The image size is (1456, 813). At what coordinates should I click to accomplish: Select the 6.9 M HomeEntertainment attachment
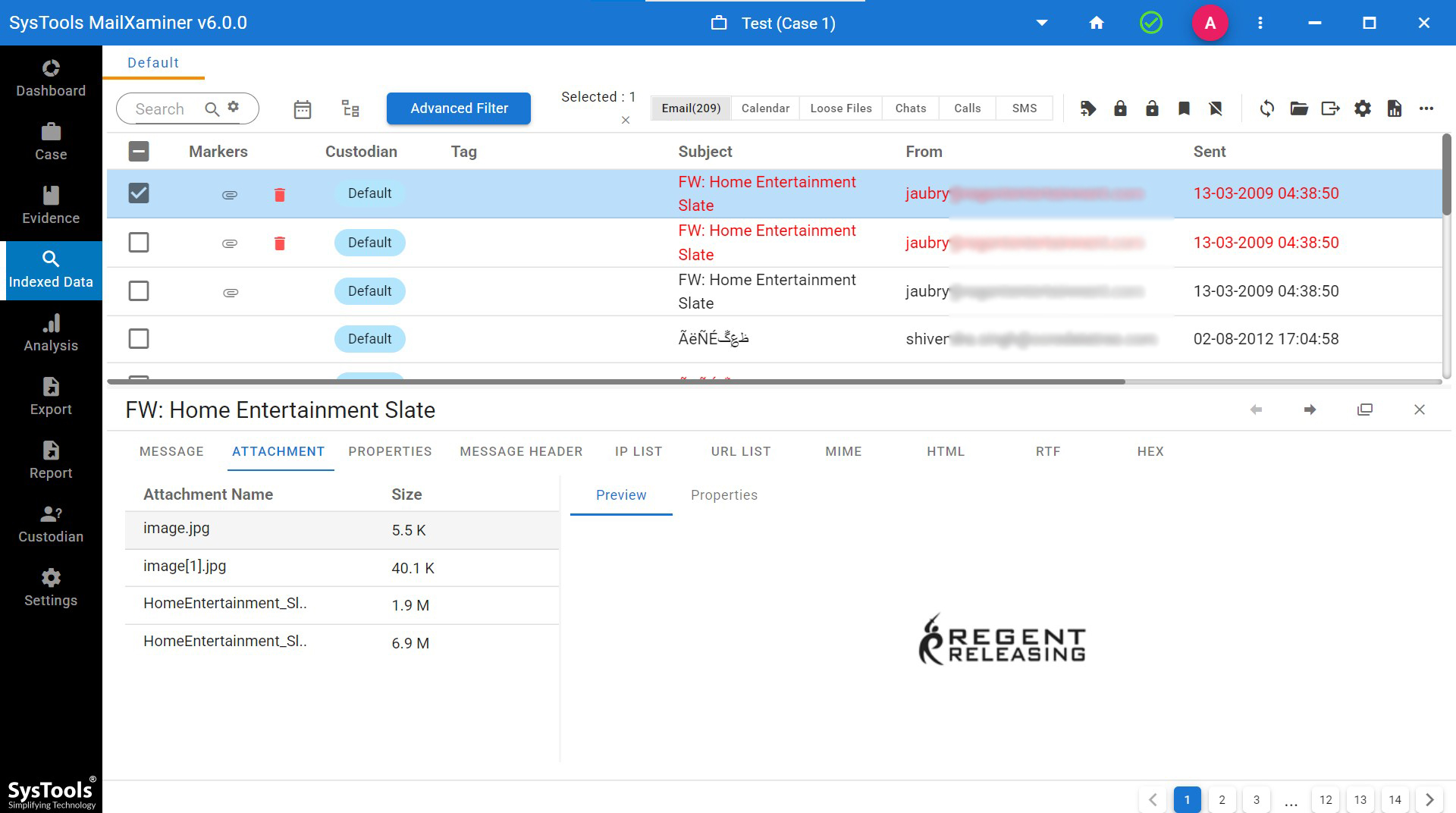[342, 642]
